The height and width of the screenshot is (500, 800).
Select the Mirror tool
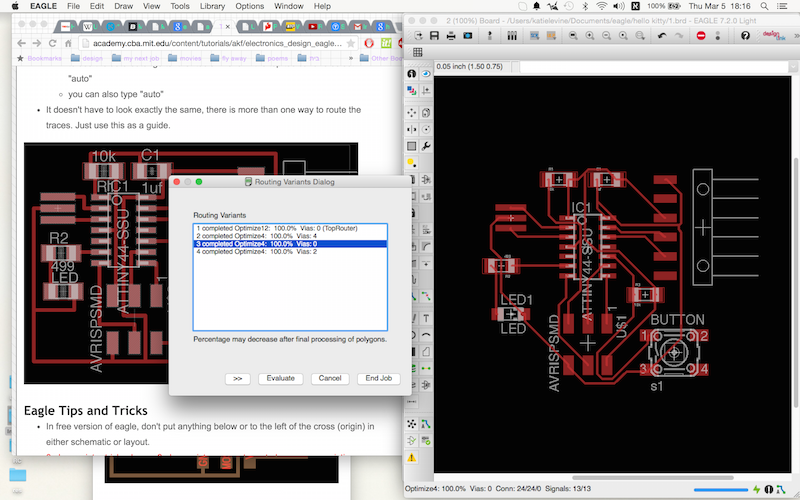pos(412,130)
